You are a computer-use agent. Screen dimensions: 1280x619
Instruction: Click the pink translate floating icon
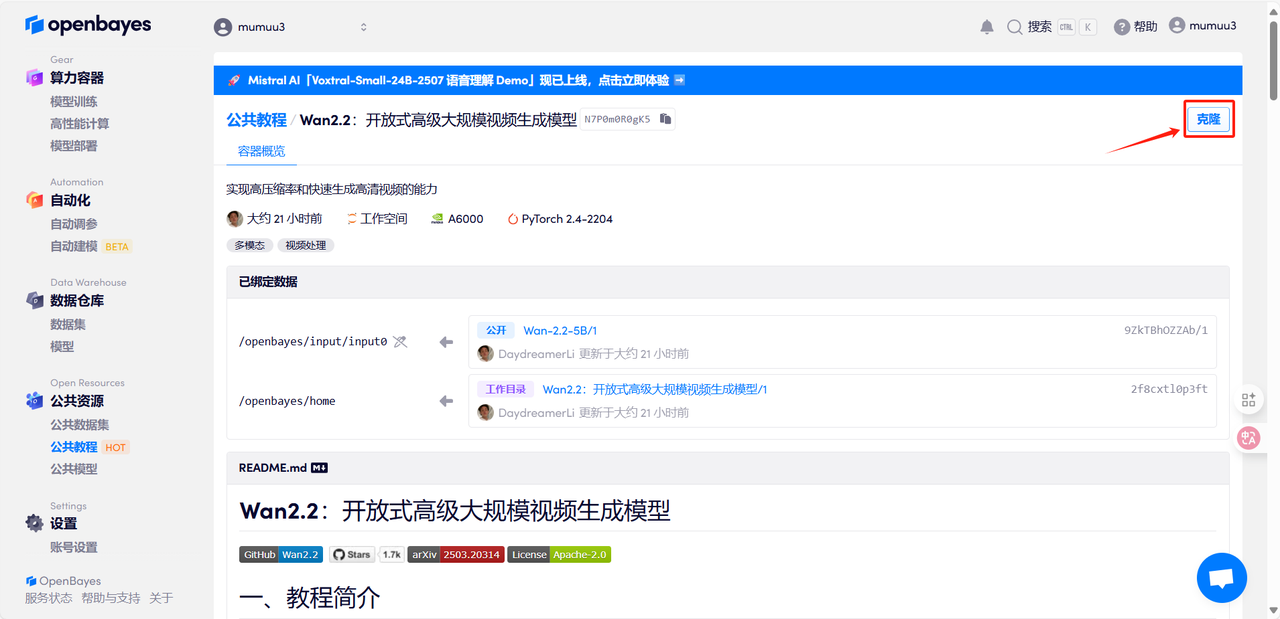(x=1248, y=437)
